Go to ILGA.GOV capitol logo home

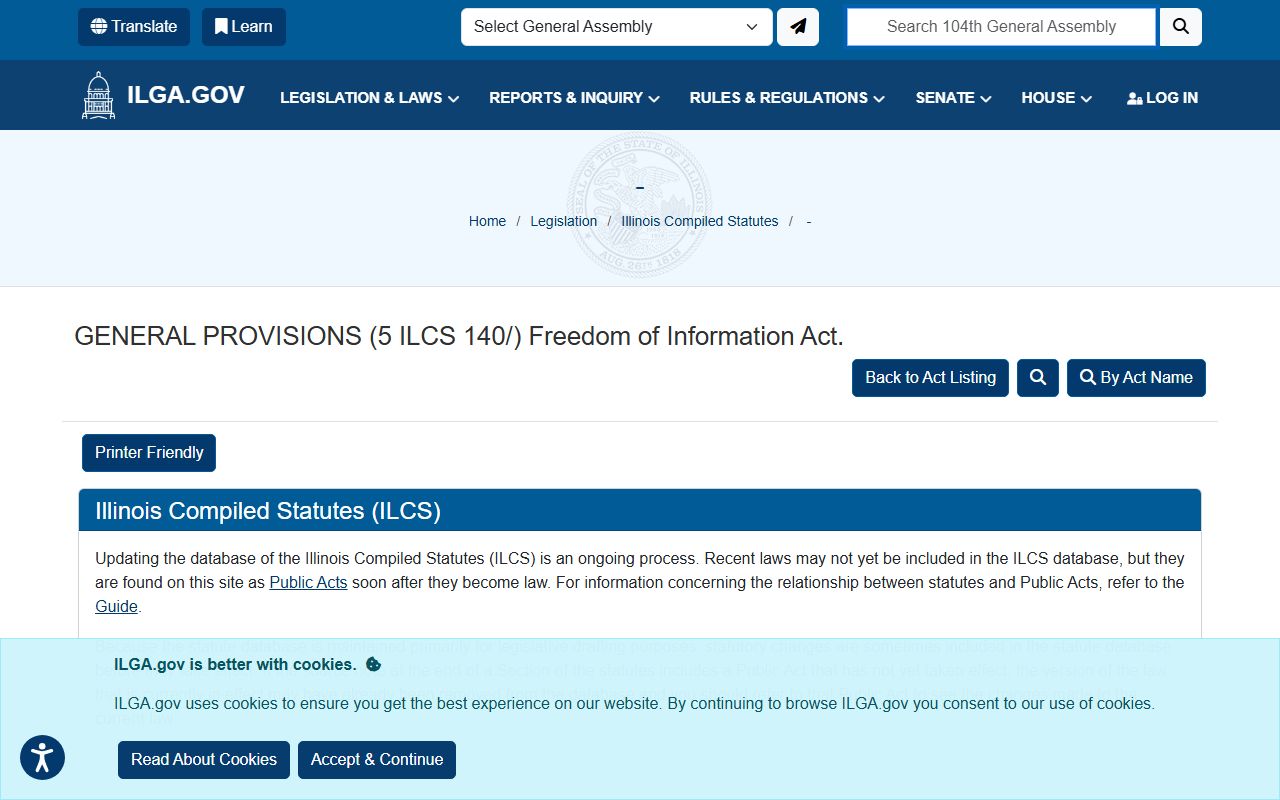point(163,95)
